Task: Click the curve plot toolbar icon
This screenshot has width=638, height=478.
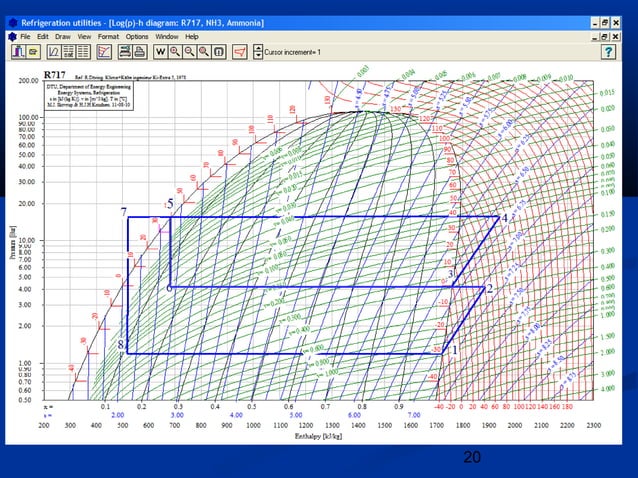Action: (x=53, y=51)
